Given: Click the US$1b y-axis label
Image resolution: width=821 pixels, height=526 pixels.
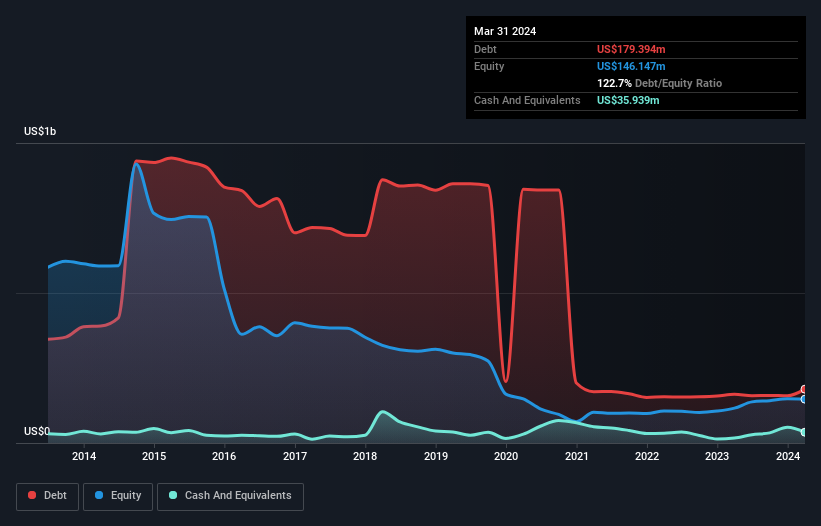Looking at the screenshot, I should (x=40, y=131).
